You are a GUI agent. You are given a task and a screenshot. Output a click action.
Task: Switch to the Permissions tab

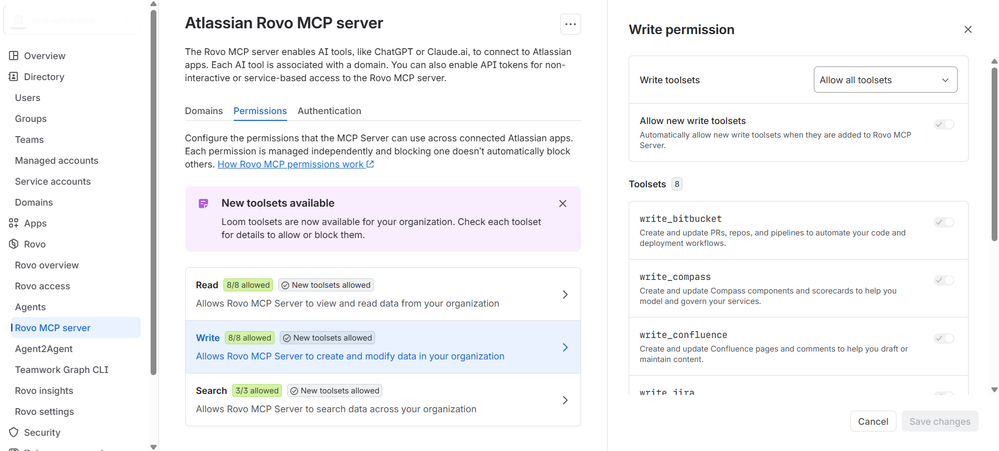click(x=260, y=111)
